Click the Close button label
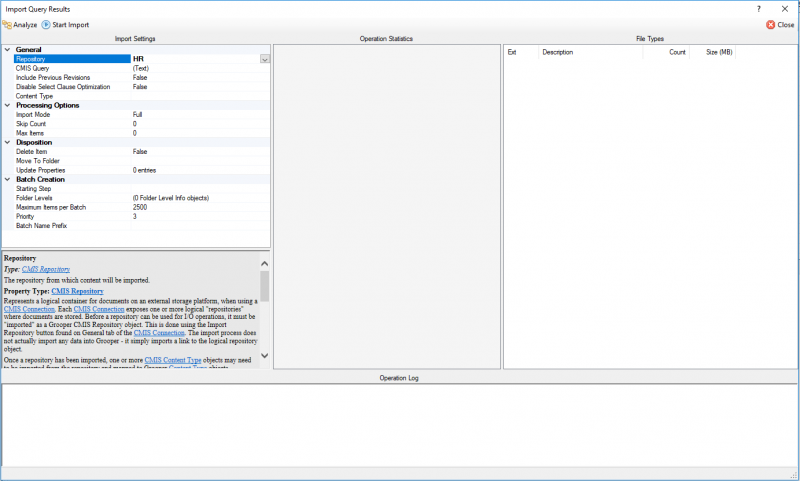The image size is (800, 481). [x=786, y=24]
